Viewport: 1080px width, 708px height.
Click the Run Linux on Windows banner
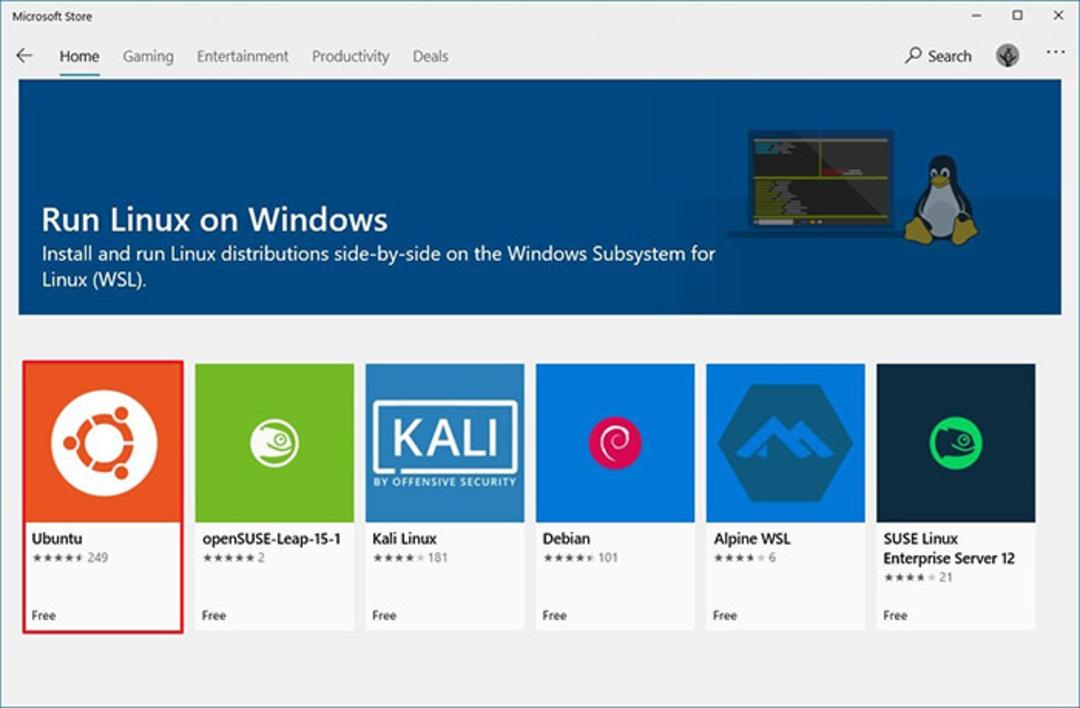point(540,197)
